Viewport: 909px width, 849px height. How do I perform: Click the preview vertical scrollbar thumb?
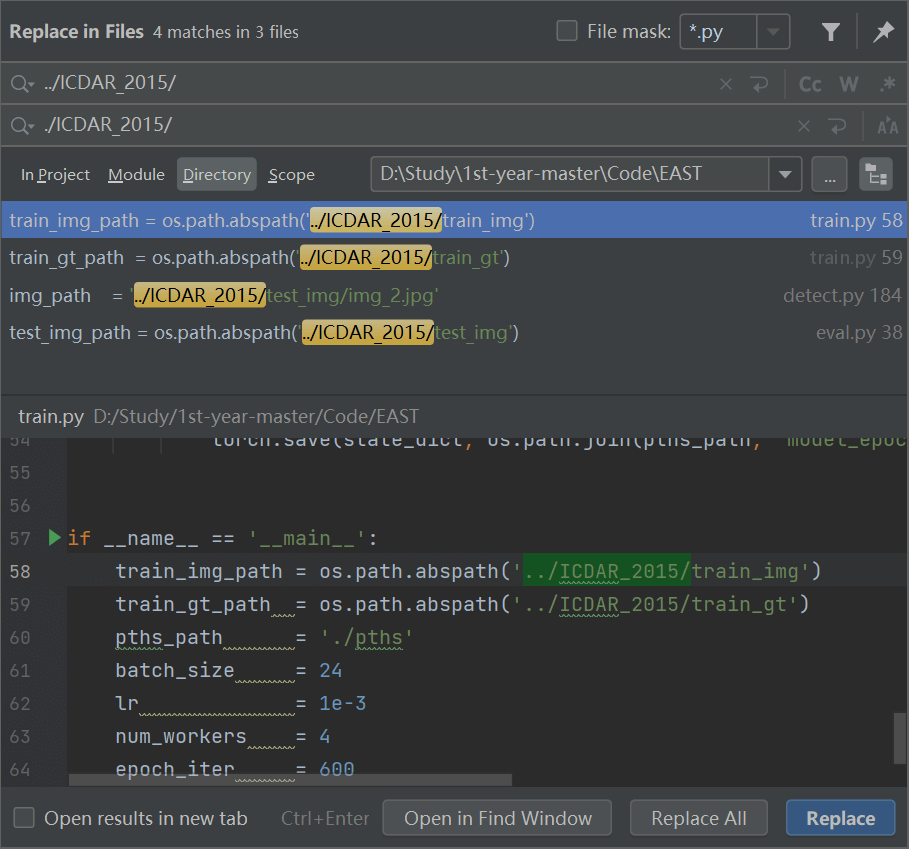pyautogui.click(x=900, y=738)
